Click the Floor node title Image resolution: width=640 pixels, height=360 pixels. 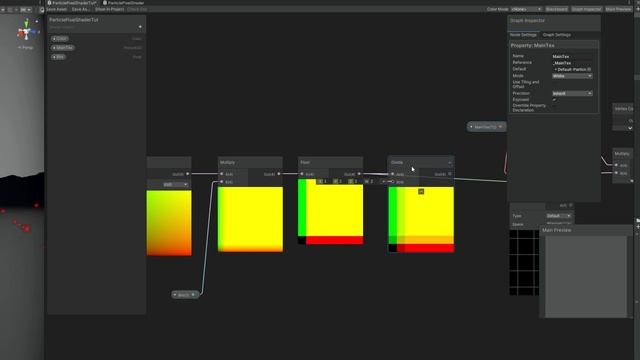305,162
